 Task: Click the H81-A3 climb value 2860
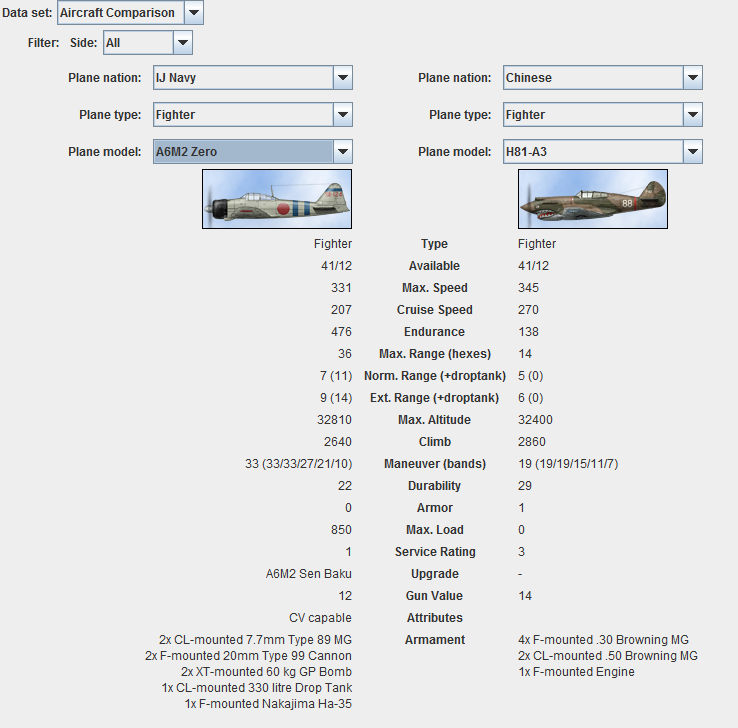coord(532,442)
